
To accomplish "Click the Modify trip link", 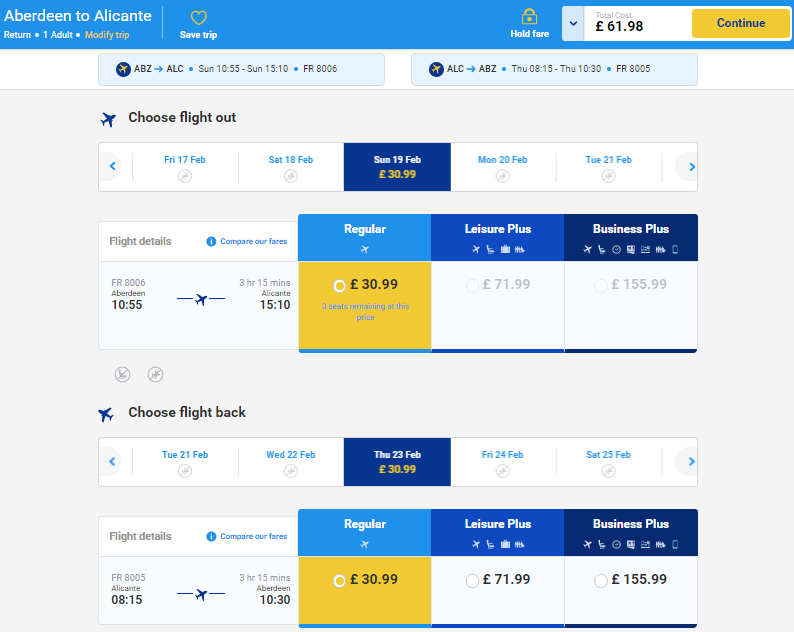I will 107,35.
